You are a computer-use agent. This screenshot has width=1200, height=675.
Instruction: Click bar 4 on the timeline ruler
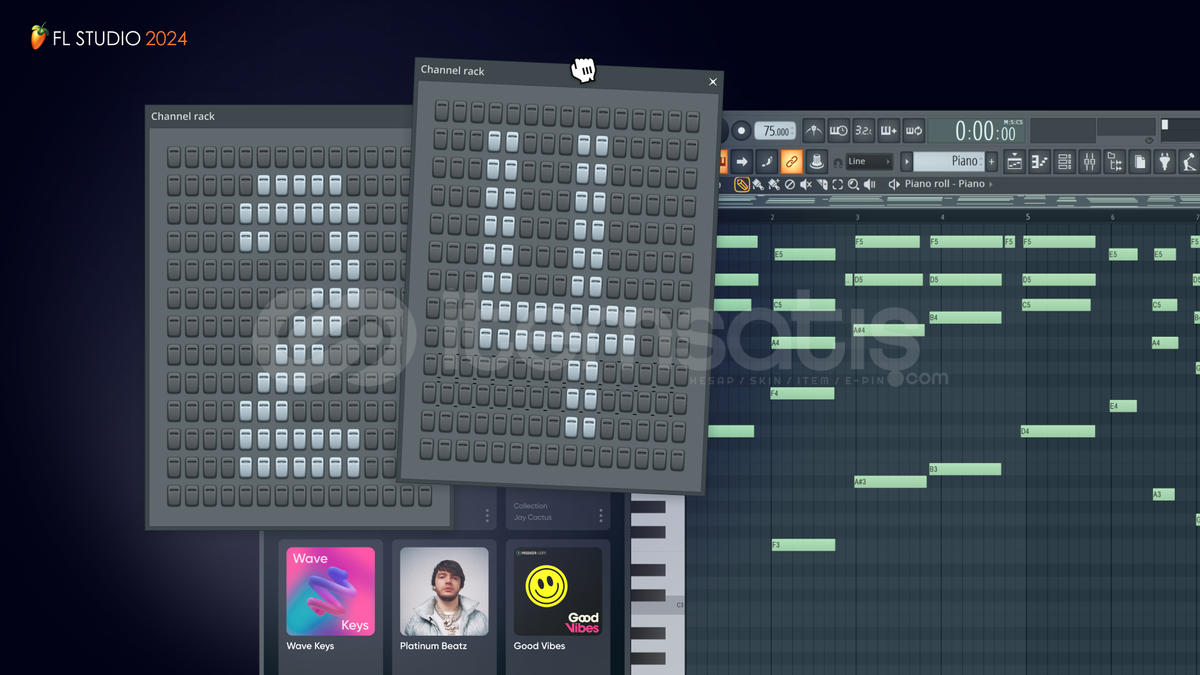tap(942, 216)
